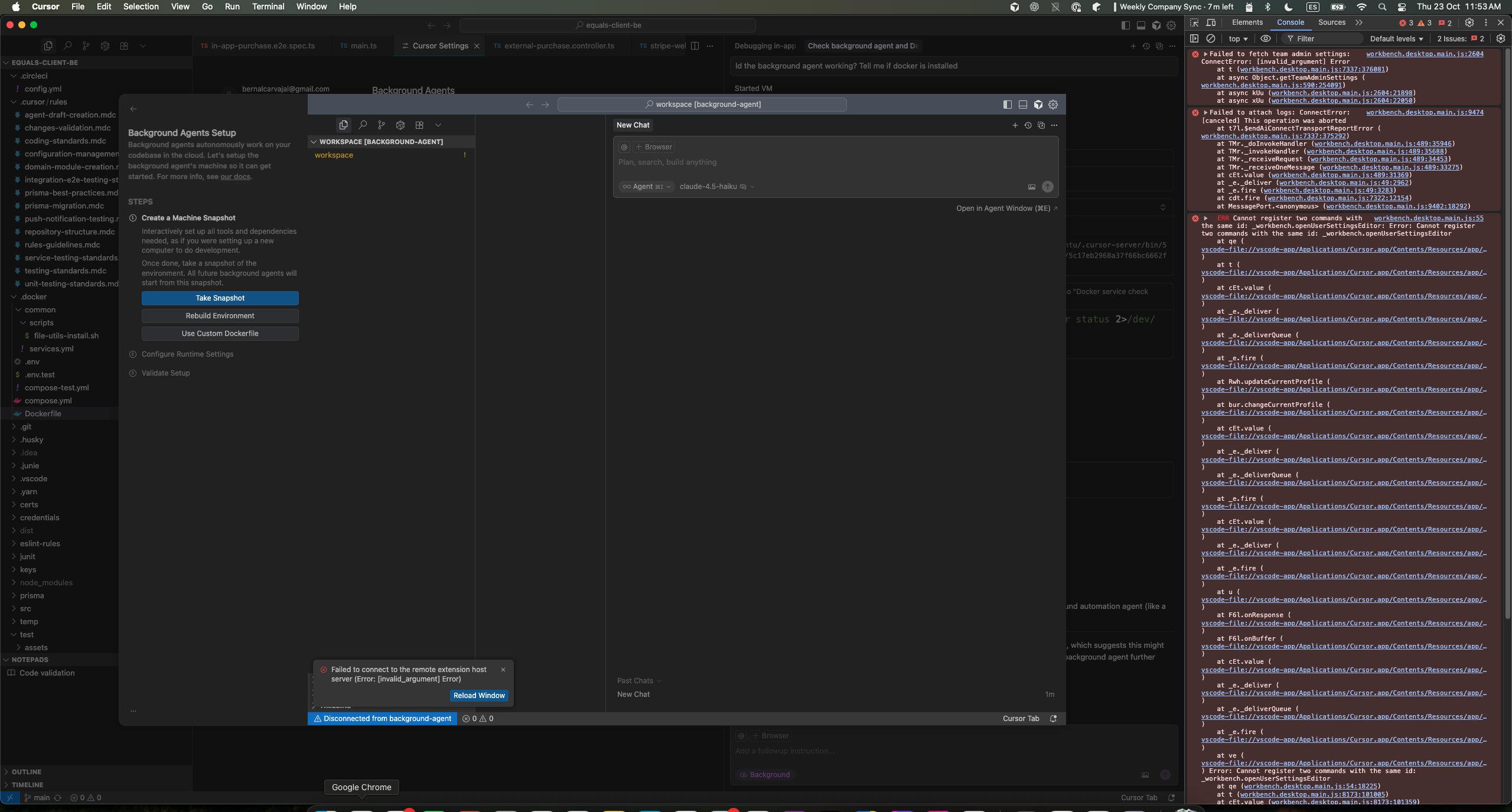Open the Search icon in inner window sidebar
This screenshot has height=812, width=1512.
pyautogui.click(x=363, y=125)
